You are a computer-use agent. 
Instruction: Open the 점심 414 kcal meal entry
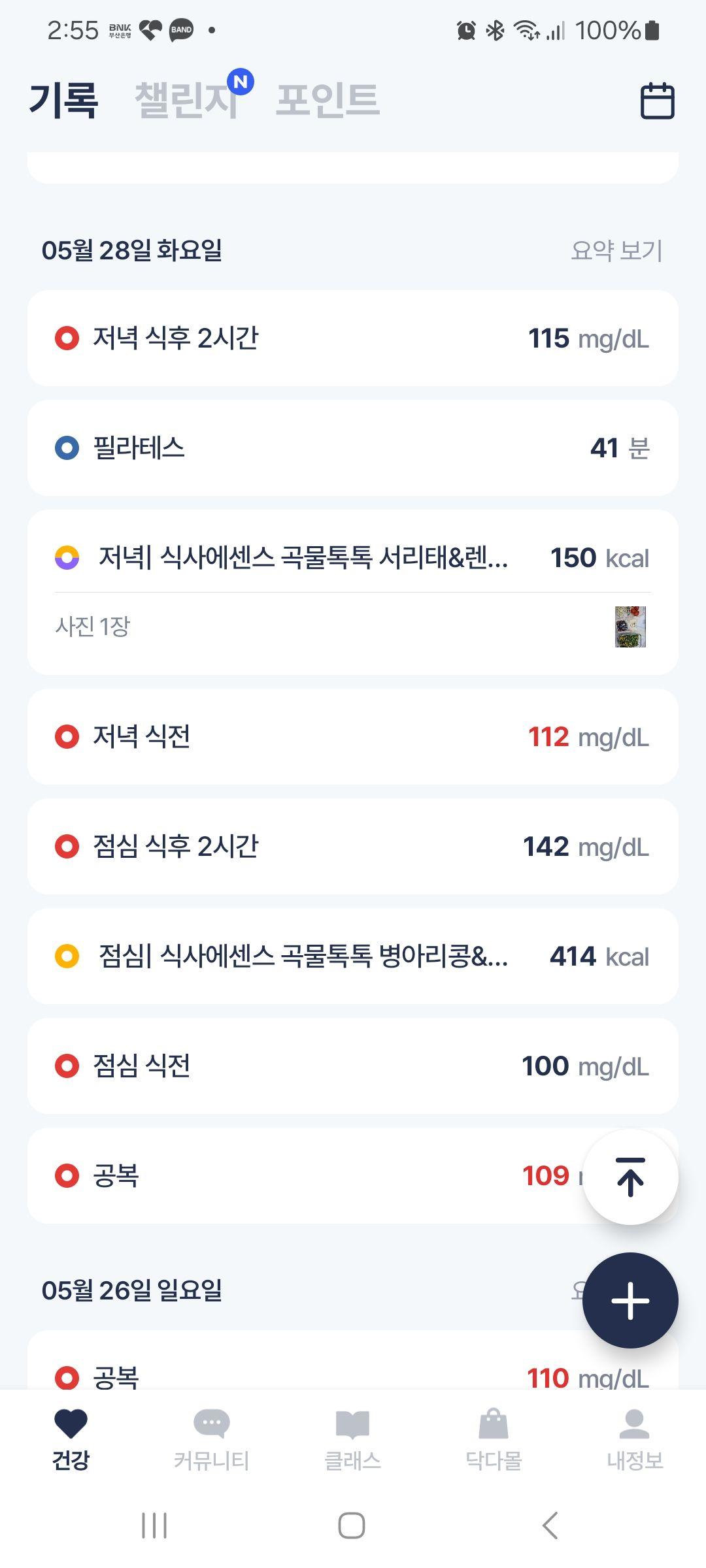pos(353,956)
